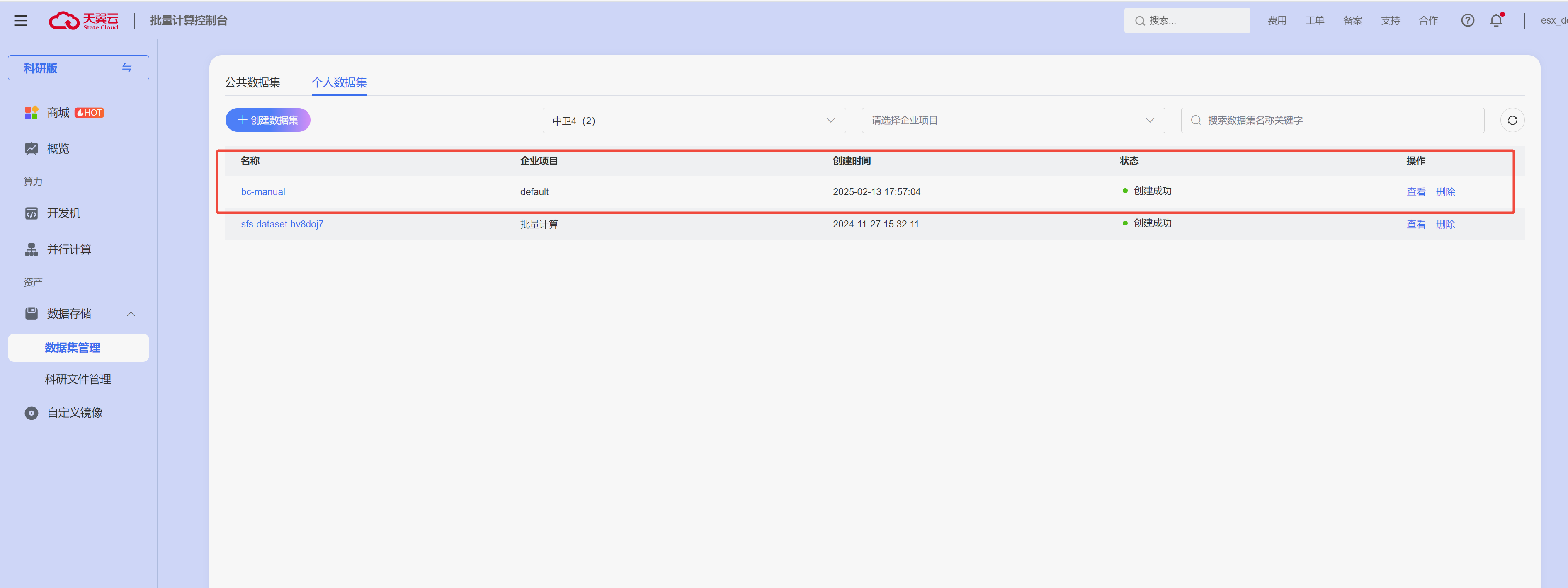Open the bc-manual dataset link

coord(263,191)
